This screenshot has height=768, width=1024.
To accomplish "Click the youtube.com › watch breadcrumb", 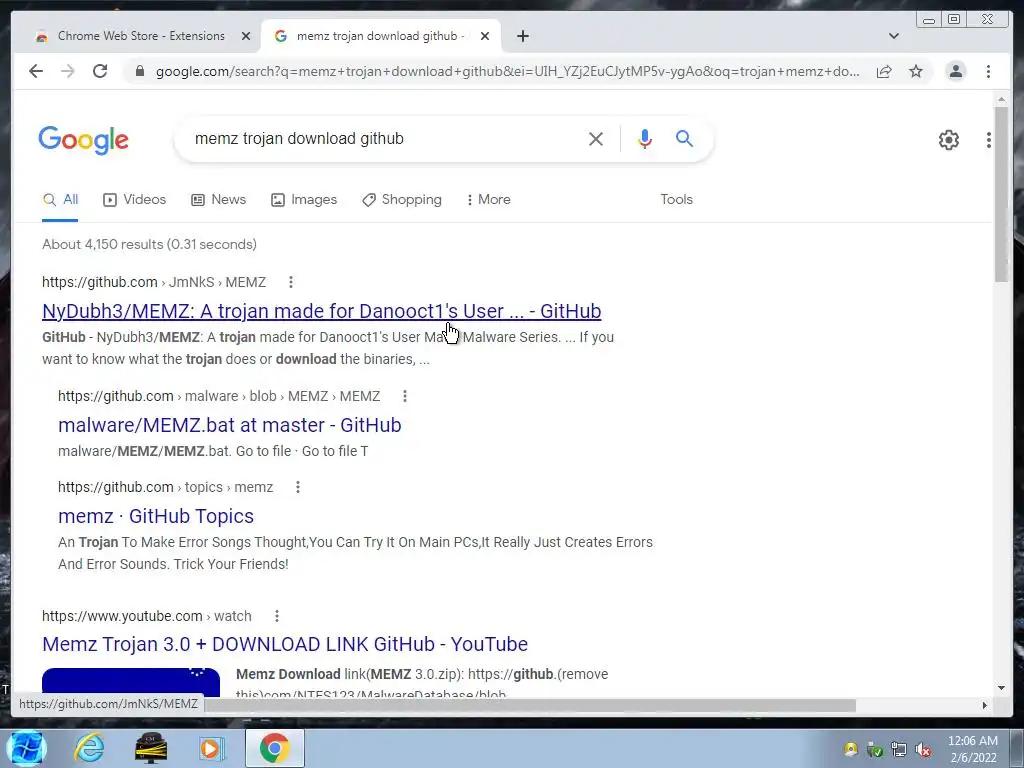I will click(146, 616).
